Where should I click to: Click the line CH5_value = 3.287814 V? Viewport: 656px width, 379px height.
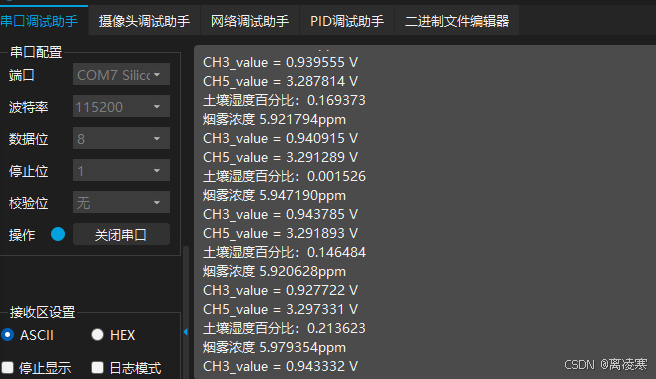281,81
